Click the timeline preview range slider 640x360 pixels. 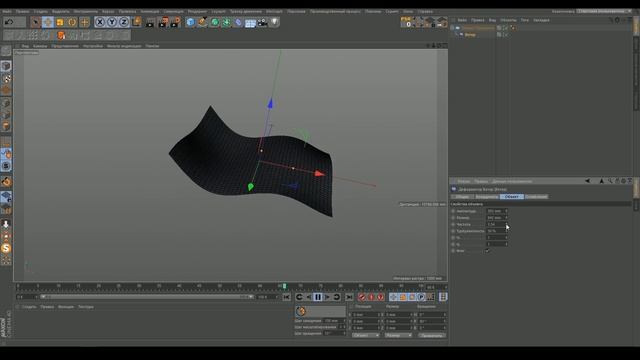147,297
